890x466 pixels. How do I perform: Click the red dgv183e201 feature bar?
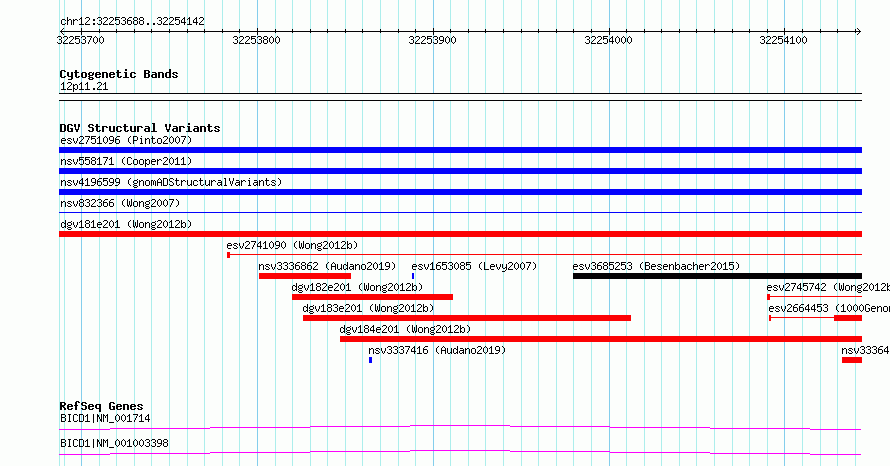pyautogui.click(x=467, y=318)
